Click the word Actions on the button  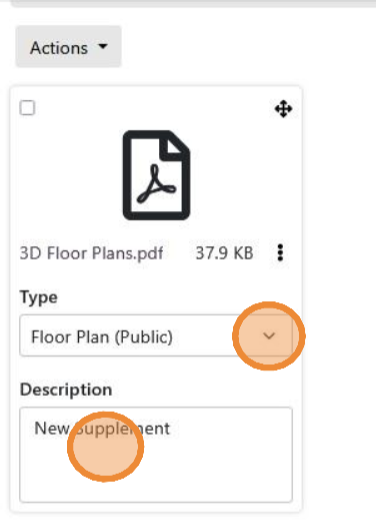[x=59, y=48]
